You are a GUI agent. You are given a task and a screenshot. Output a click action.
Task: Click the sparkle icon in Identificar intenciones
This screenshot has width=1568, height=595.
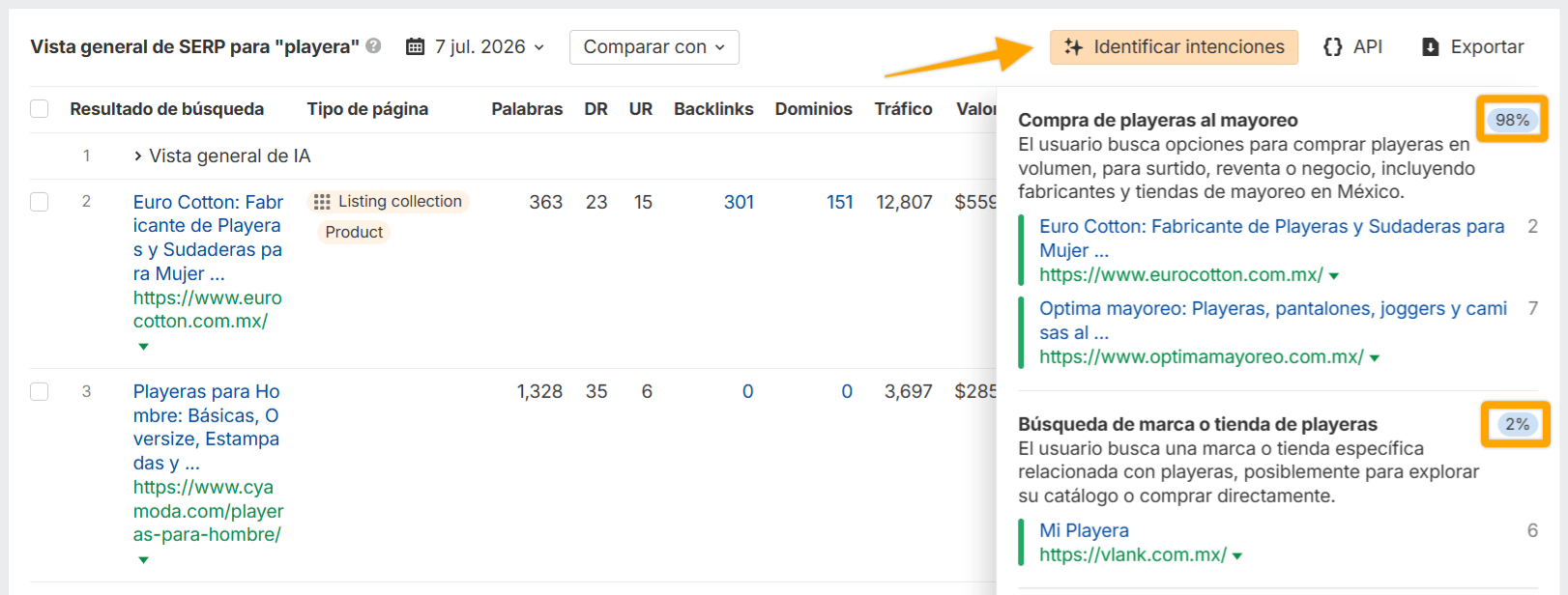coord(1073,46)
